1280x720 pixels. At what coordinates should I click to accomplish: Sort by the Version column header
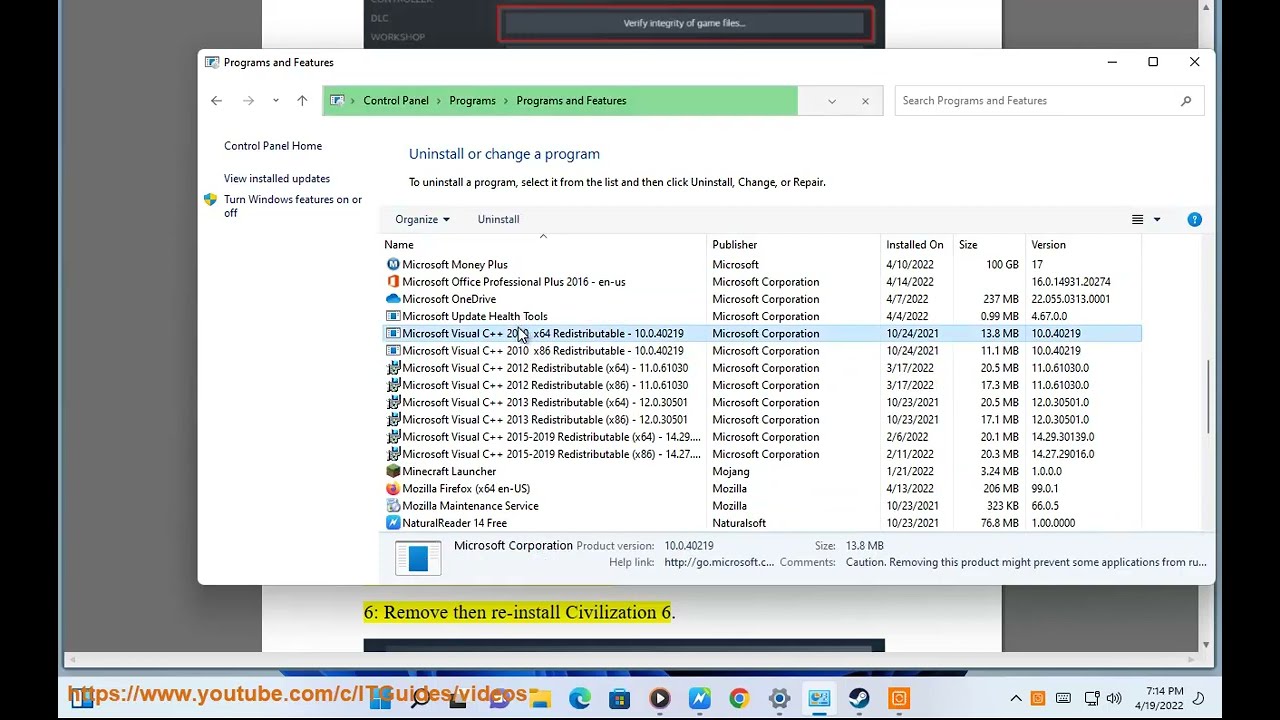1084,244
